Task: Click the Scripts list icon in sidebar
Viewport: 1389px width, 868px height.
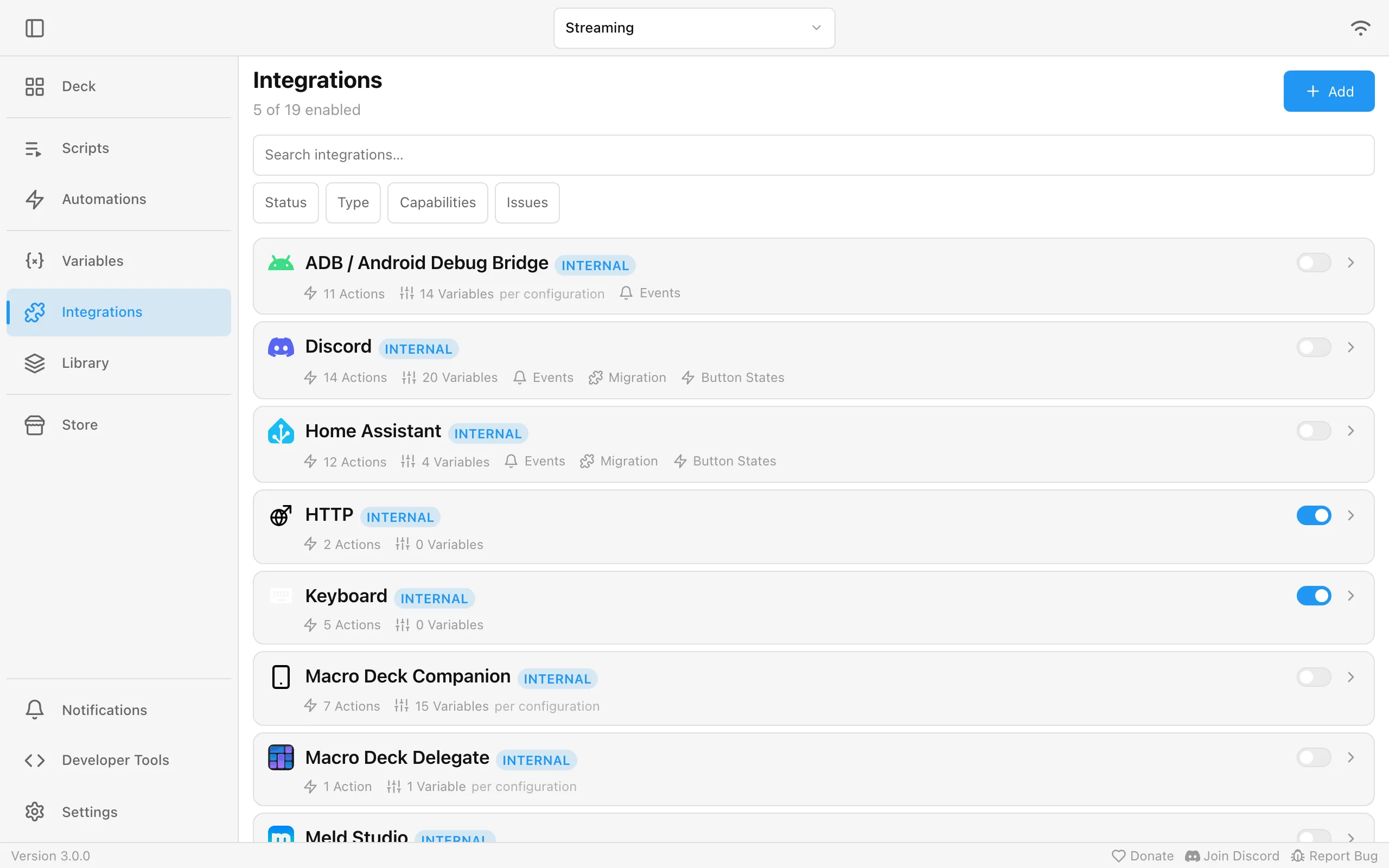Action: tap(34, 149)
